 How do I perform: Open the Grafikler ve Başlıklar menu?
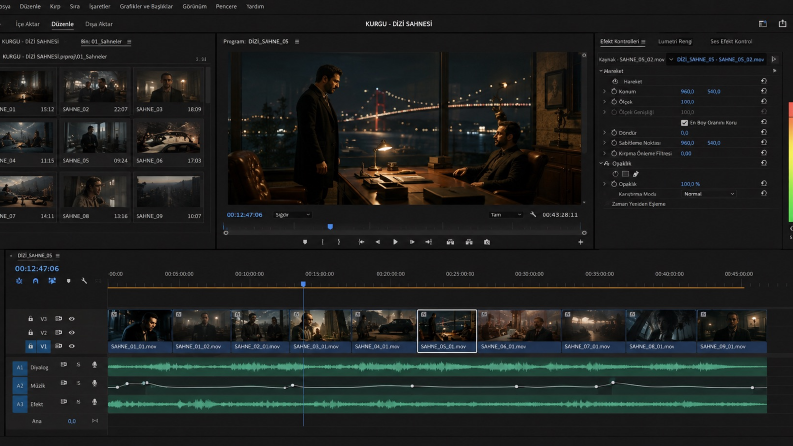(146, 7)
